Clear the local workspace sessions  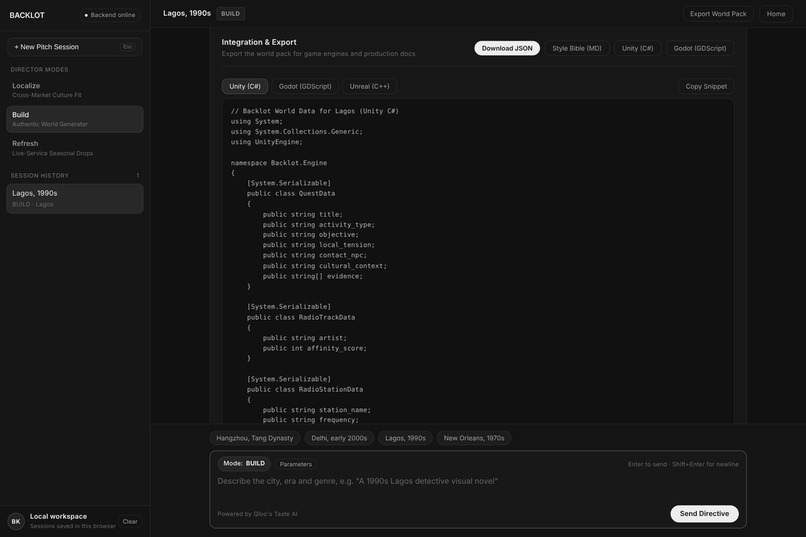click(130, 521)
